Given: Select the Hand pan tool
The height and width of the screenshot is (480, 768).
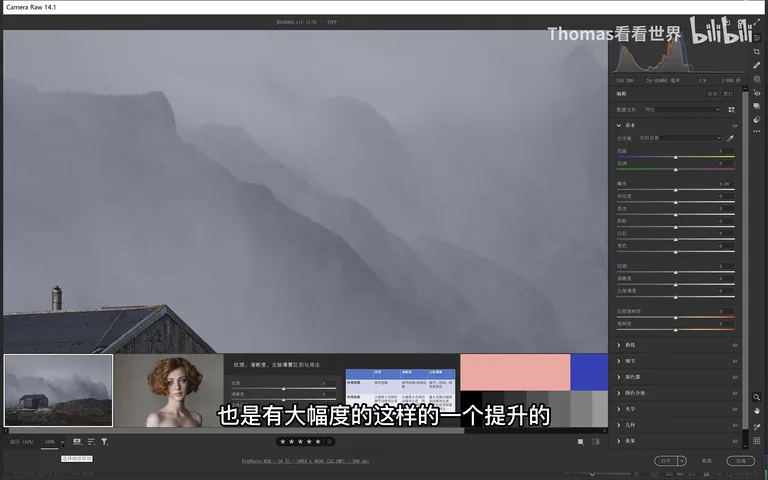Looking at the screenshot, I should pyautogui.click(x=757, y=411).
